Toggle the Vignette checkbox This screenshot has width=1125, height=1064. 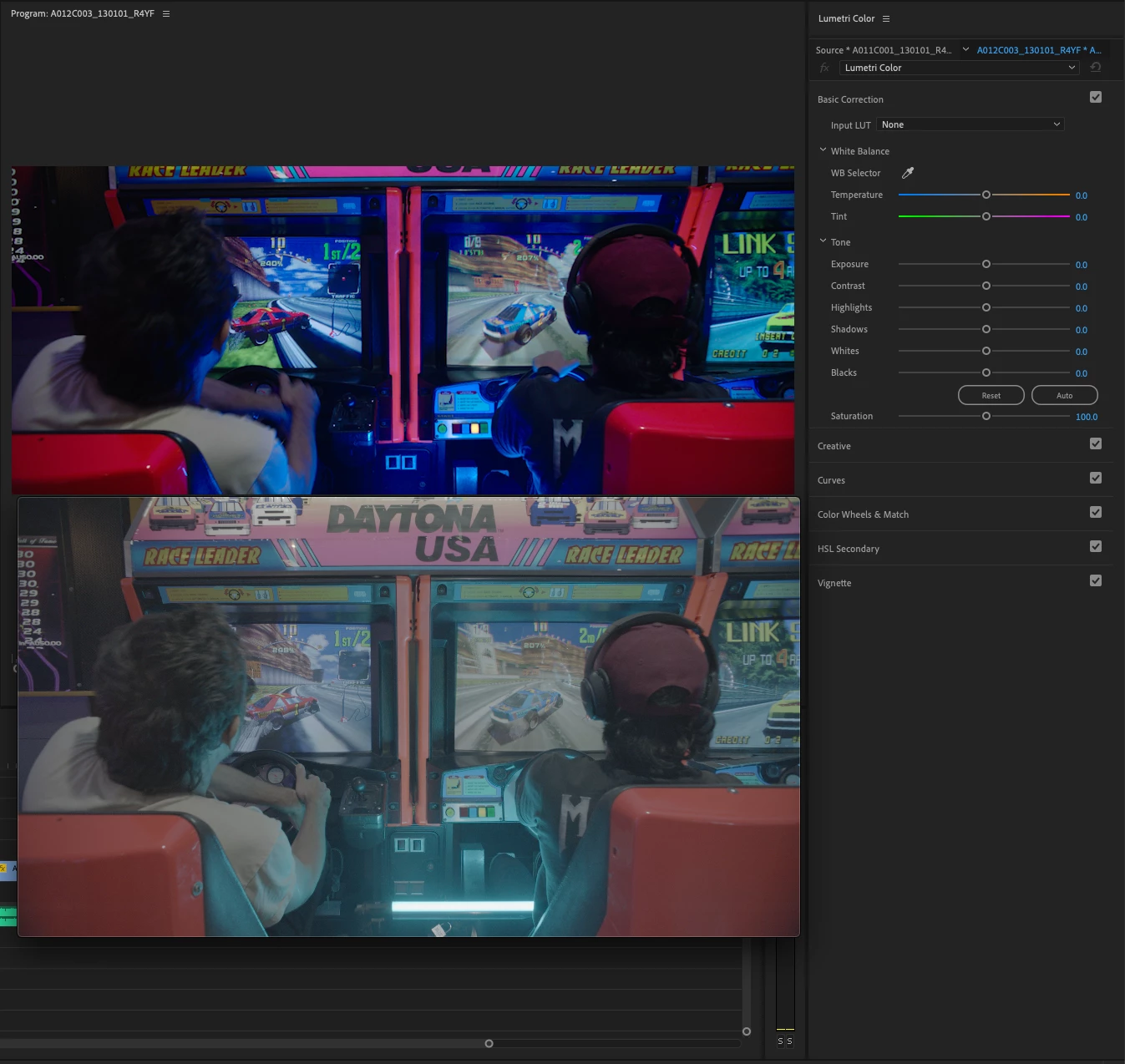(x=1096, y=581)
